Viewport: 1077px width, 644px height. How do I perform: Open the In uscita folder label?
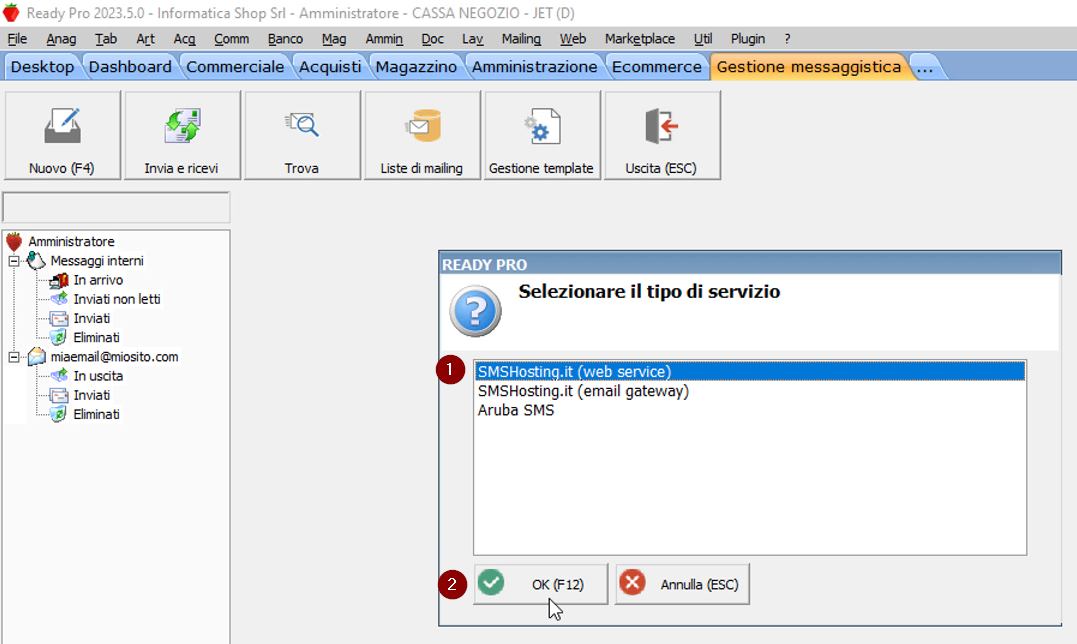(x=98, y=376)
